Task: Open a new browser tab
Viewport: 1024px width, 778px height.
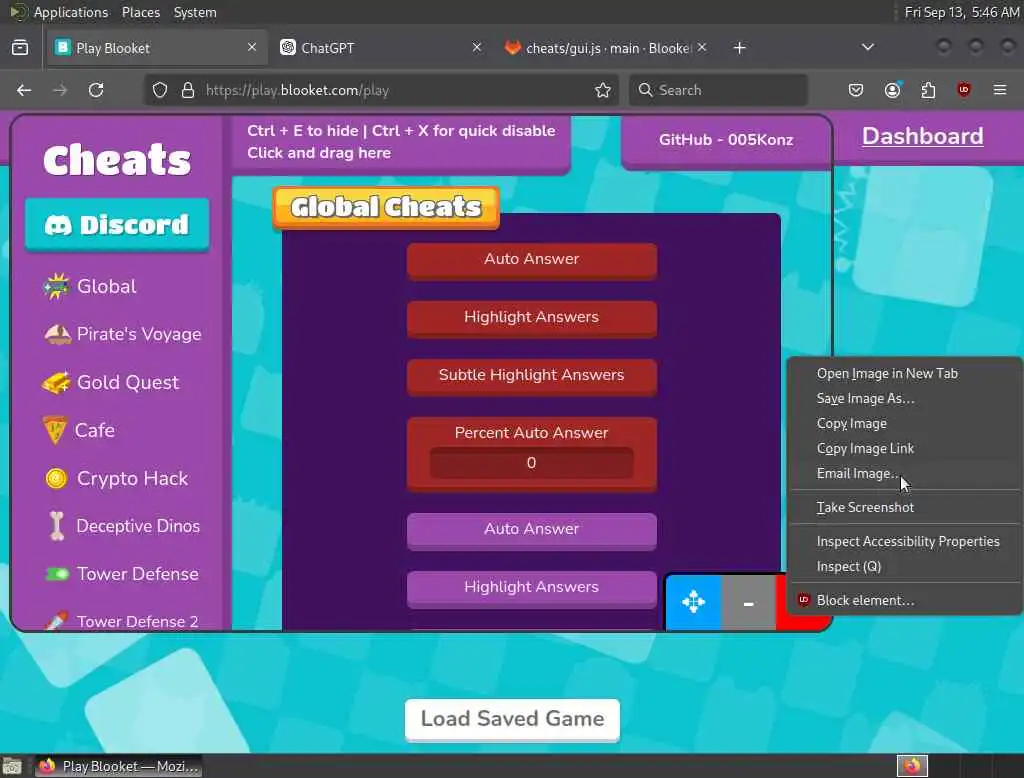Action: [x=739, y=48]
